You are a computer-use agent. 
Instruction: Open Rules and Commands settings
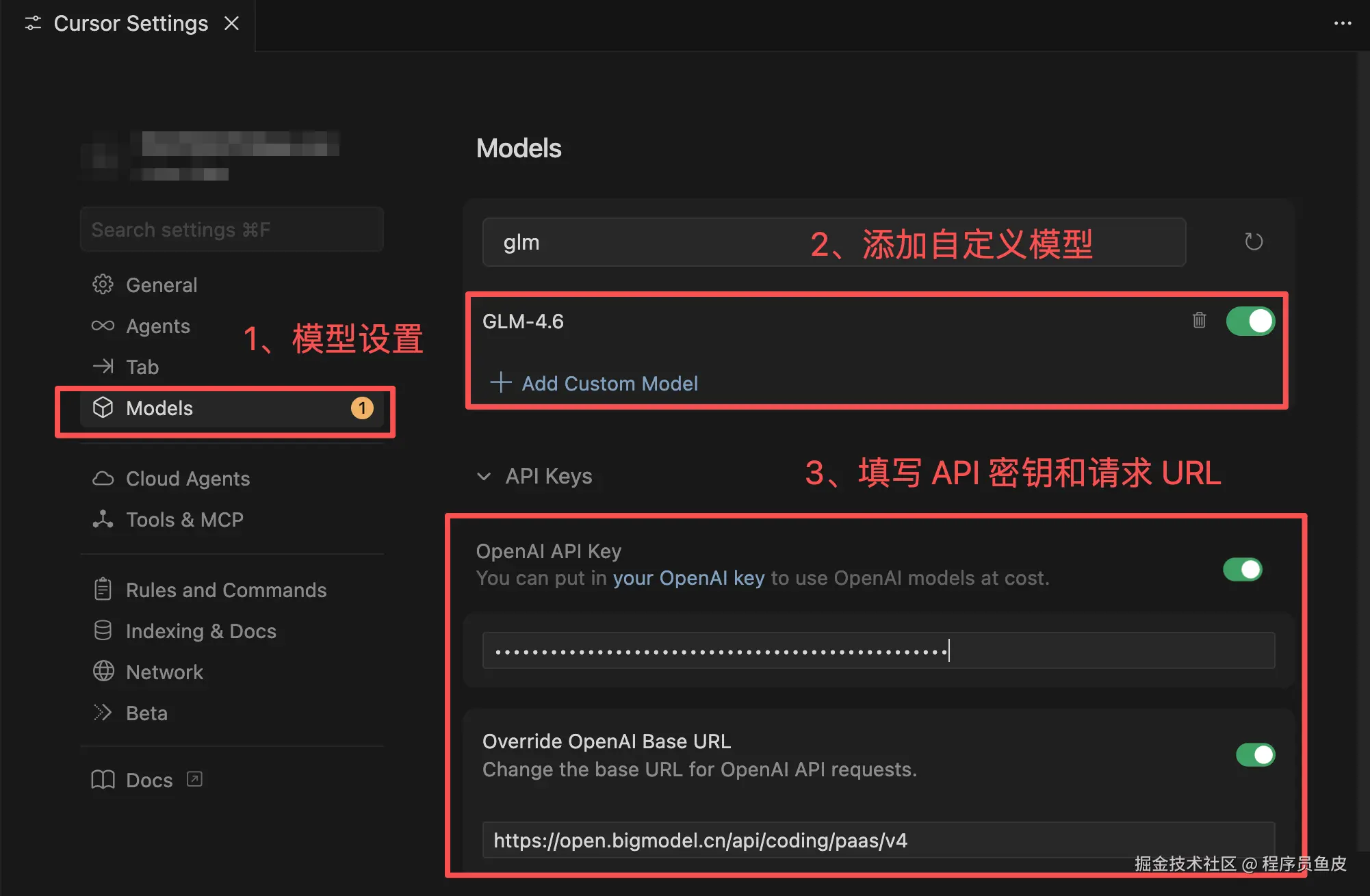[x=226, y=590]
